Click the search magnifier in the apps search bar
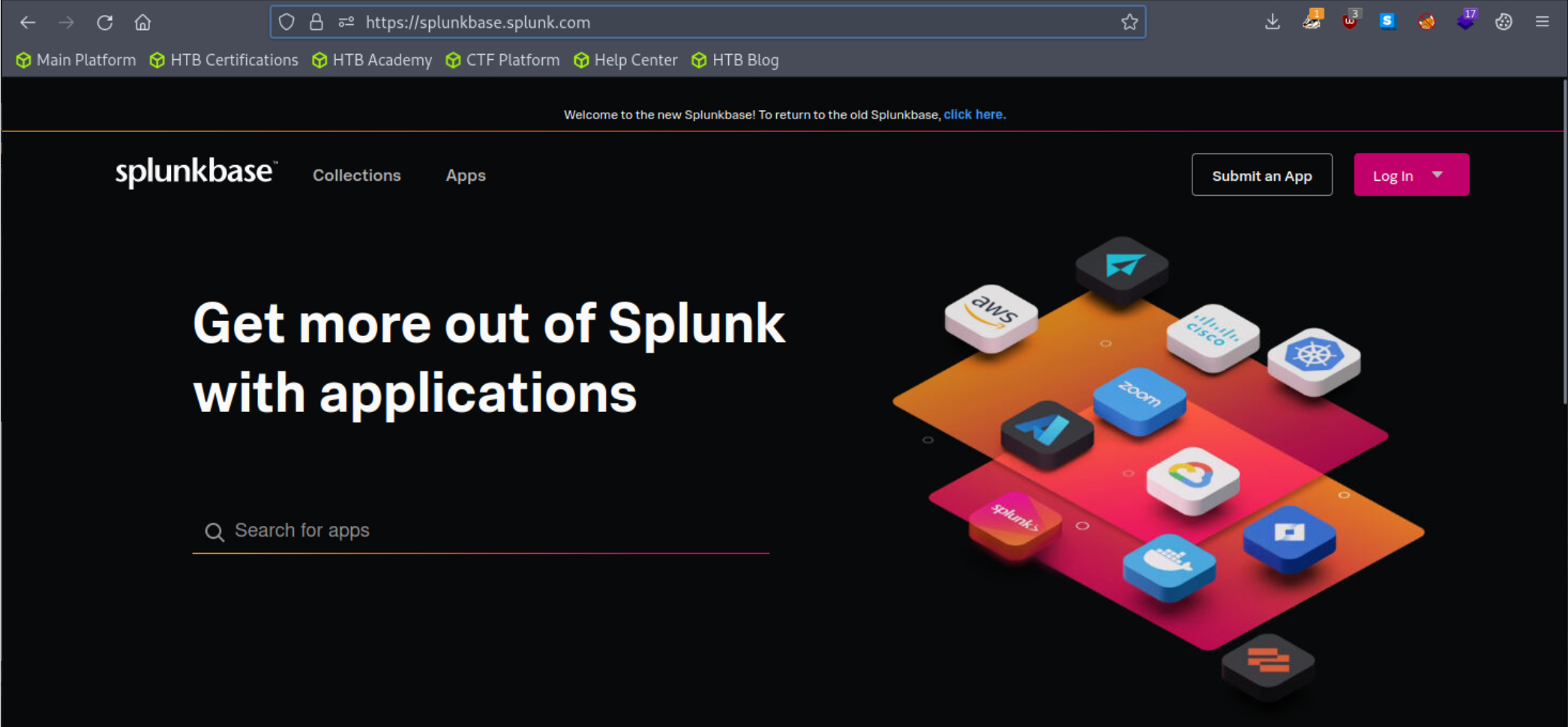 pos(214,532)
